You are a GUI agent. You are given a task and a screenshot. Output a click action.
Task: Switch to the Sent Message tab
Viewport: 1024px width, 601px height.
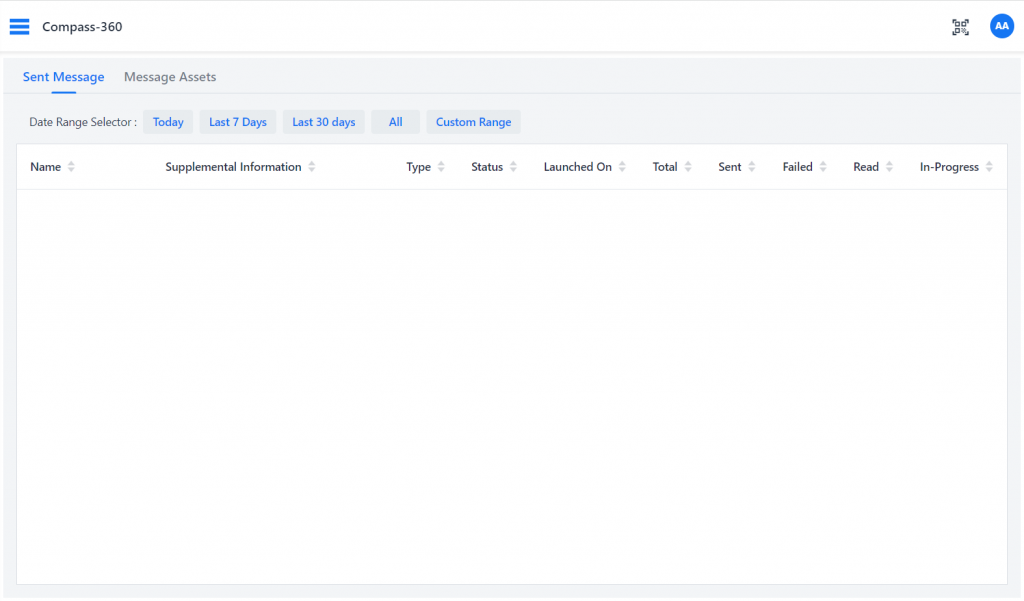(63, 77)
